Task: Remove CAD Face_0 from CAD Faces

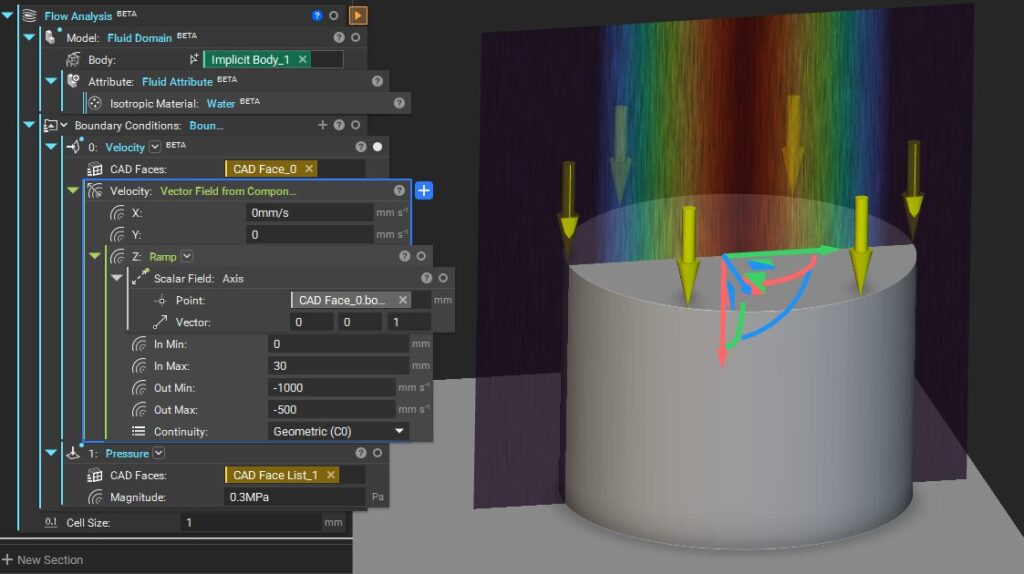Action: pos(309,169)
